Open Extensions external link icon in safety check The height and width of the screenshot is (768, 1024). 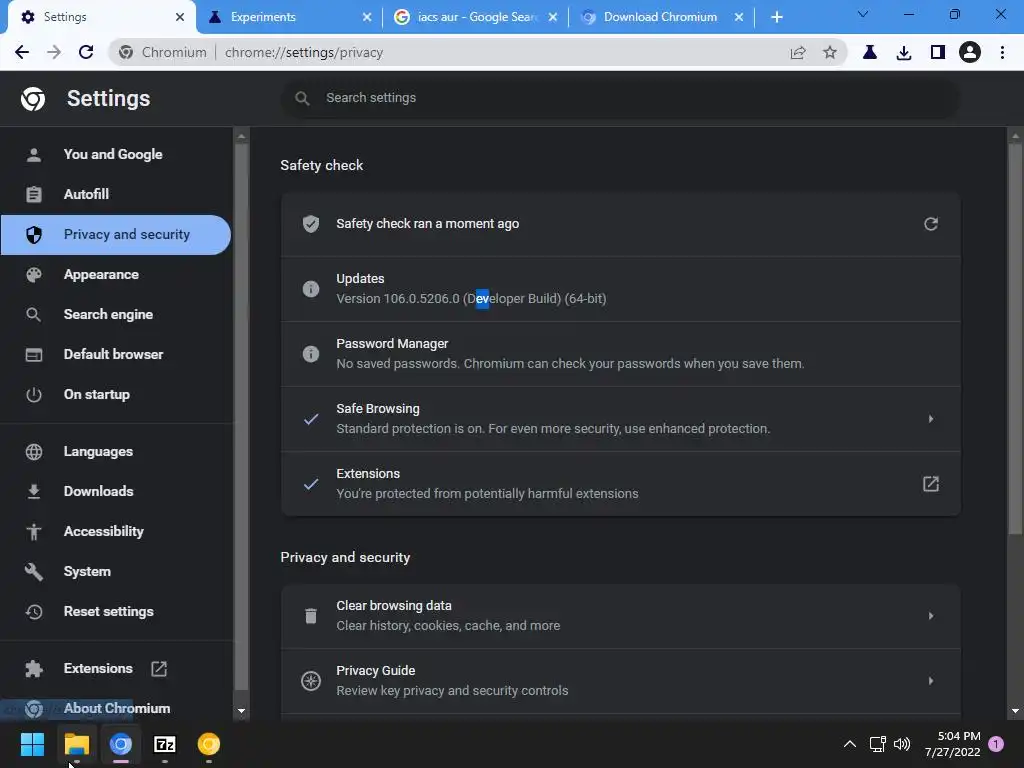point(931,484)
